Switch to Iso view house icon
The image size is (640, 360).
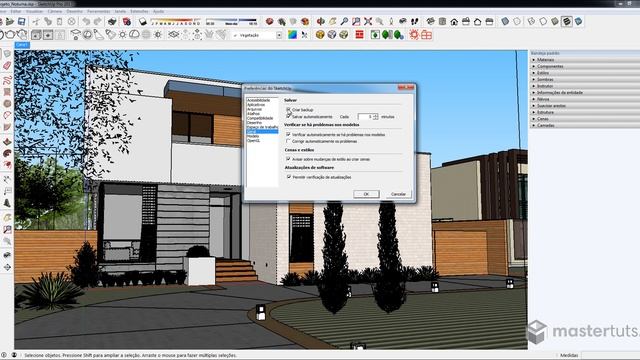point(430,21)
